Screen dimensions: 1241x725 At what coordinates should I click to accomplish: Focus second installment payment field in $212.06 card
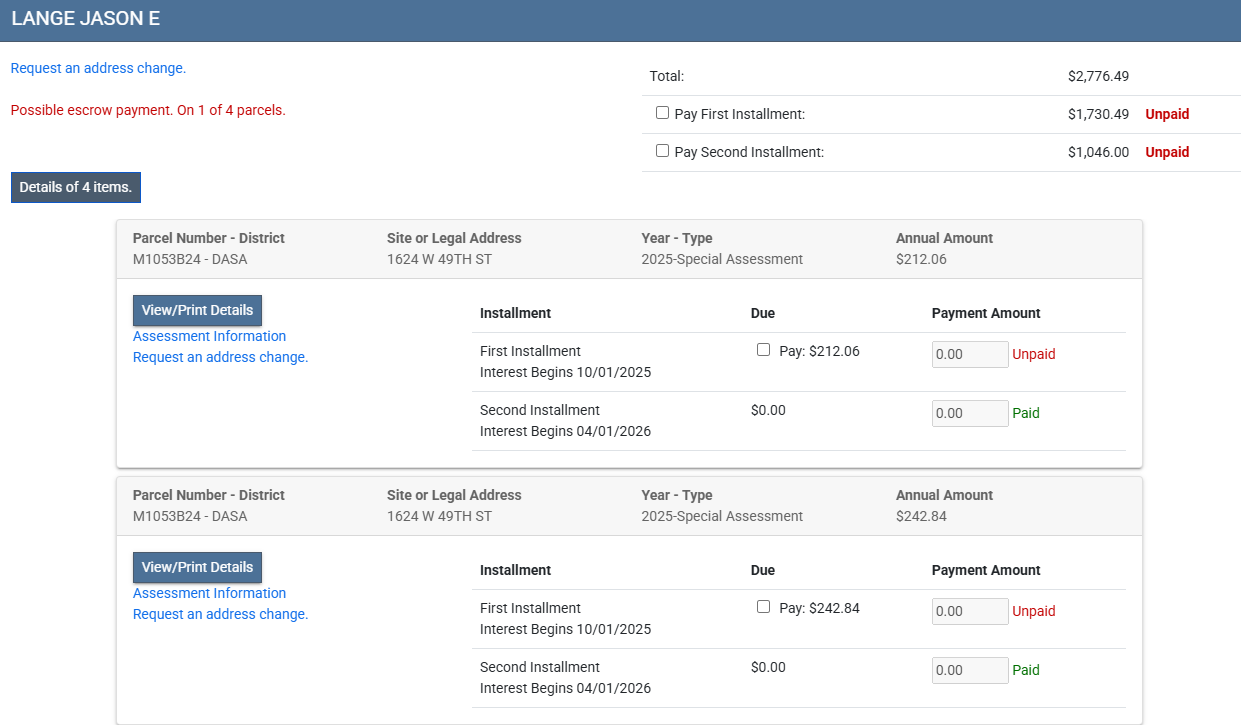969,414
